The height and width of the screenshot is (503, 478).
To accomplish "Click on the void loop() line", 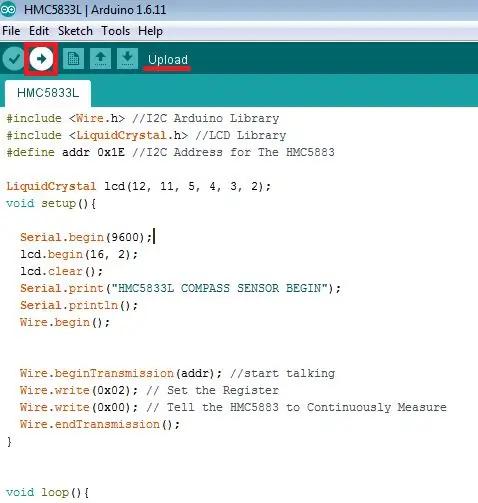I will [48, 492].
